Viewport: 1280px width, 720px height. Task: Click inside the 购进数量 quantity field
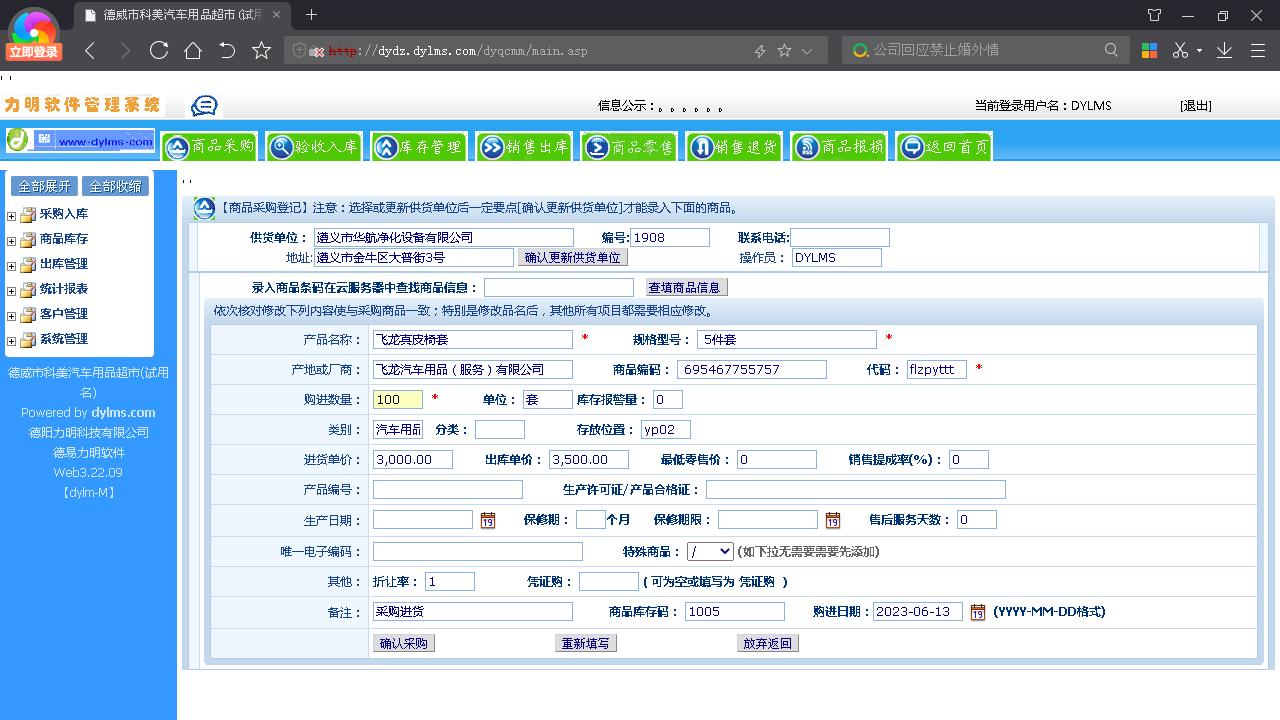click(x=397, y=399)
